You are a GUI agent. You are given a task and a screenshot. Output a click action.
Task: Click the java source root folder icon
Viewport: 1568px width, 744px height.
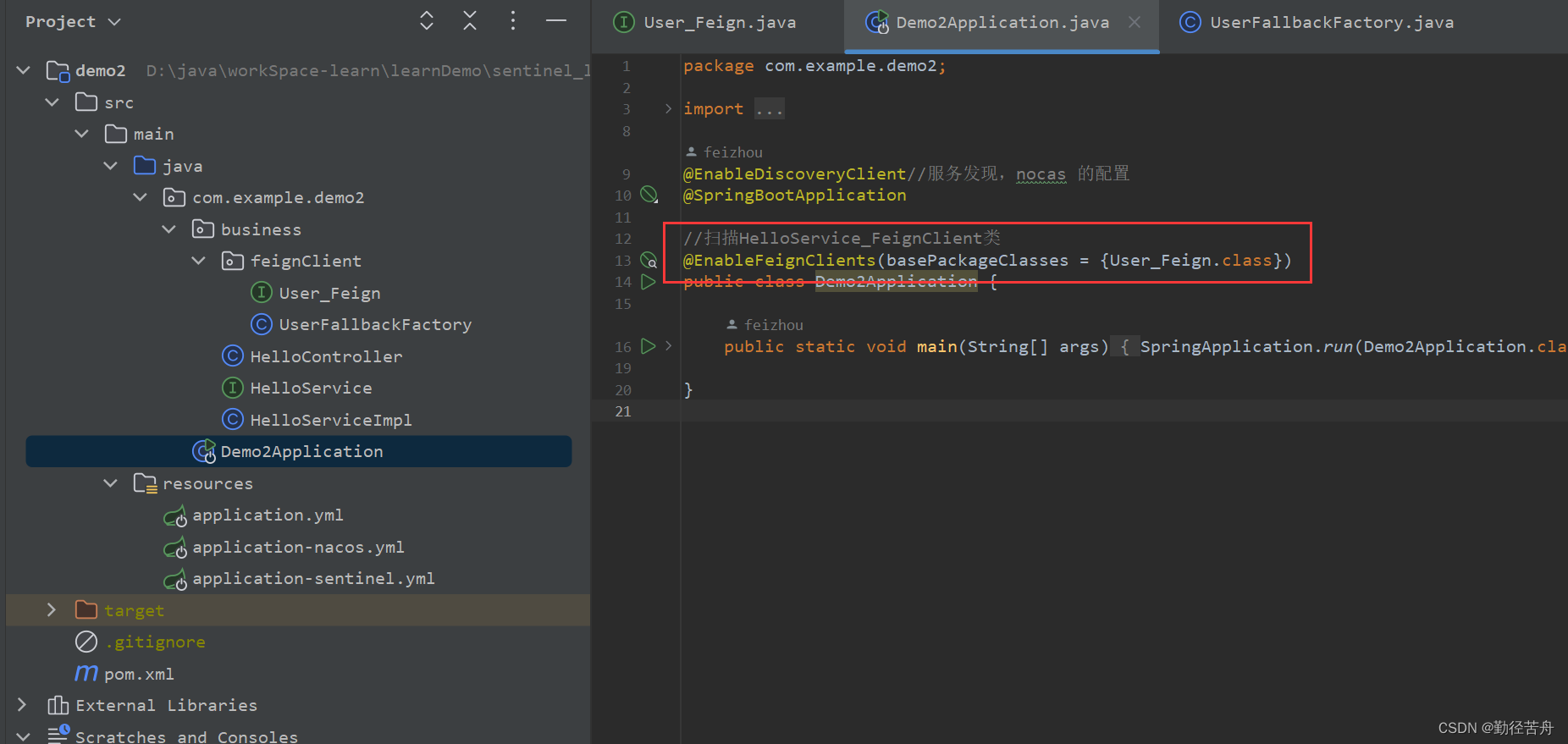click(x=145, y=166)
